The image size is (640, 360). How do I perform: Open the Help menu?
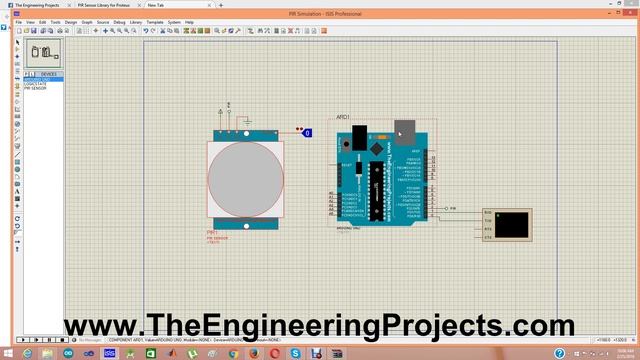pyautogui.click(x=189, y=22)
